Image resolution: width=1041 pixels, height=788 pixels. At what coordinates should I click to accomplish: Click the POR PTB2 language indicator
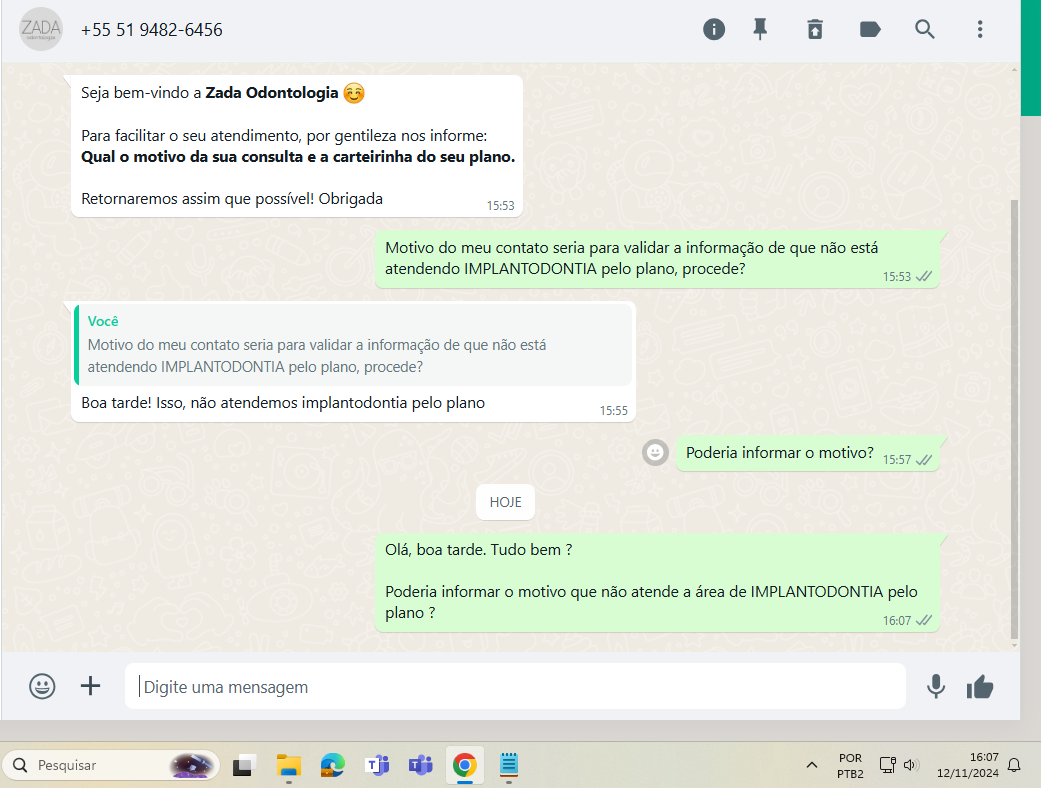pos(850,765)
